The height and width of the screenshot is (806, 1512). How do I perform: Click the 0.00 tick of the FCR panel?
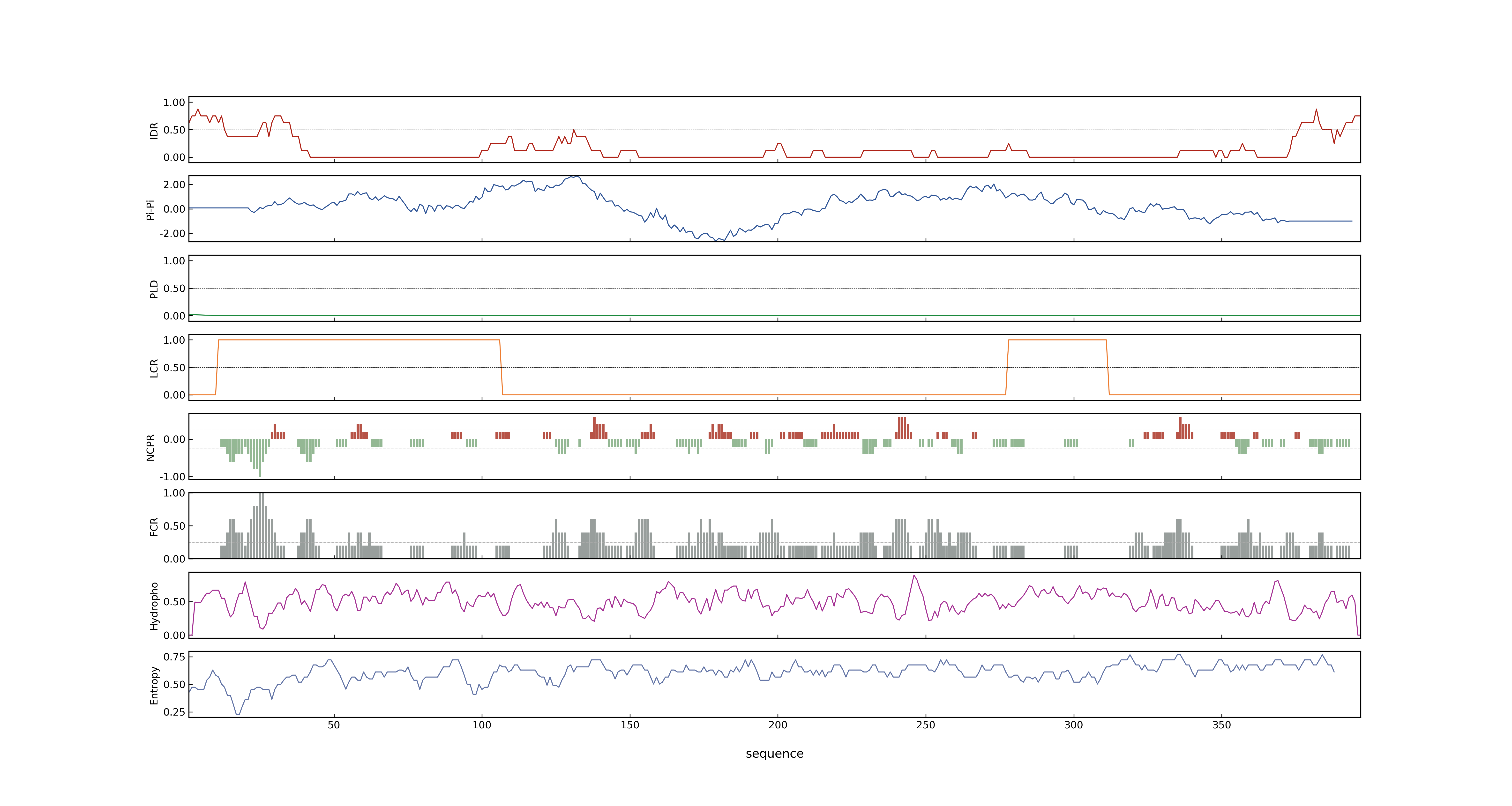174,559
